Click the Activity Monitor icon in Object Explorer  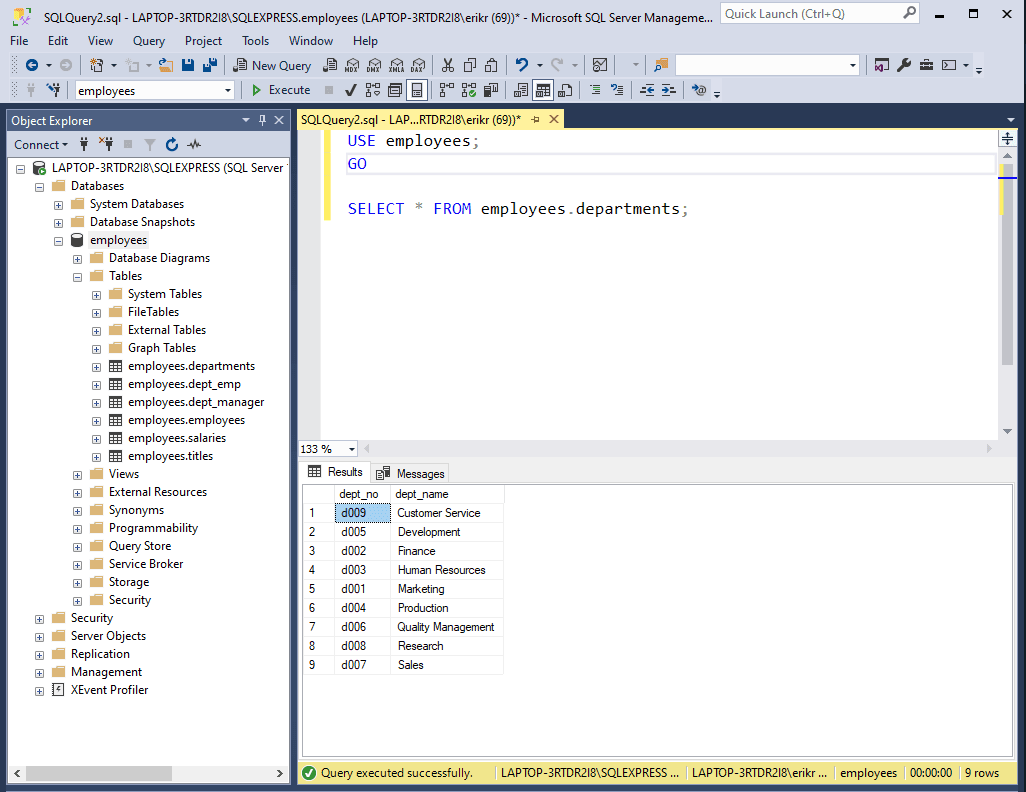193,144
